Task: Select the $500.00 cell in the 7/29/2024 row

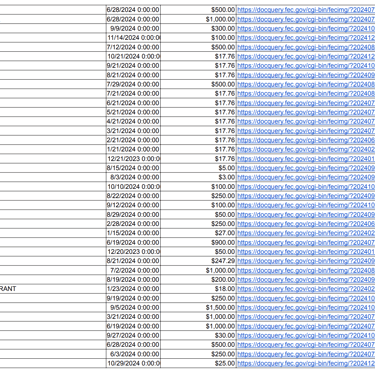Action: 199,84
